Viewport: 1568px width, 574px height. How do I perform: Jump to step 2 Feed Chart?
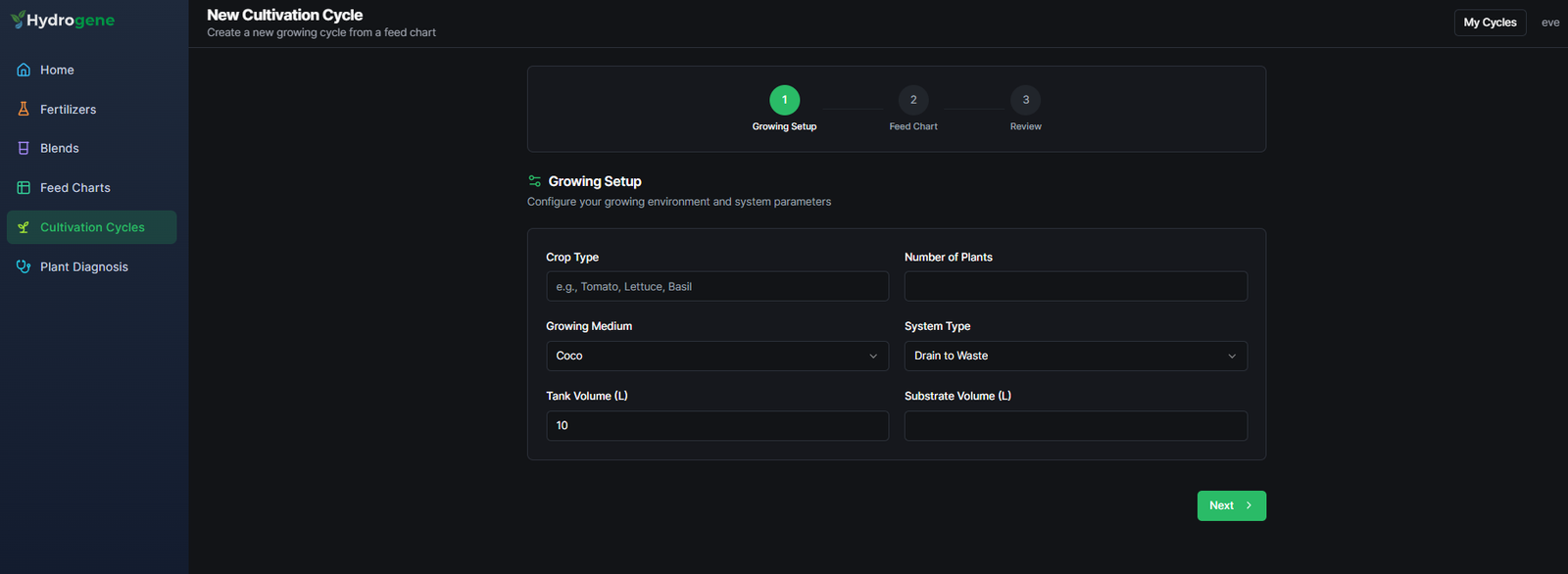pos(913,100)
